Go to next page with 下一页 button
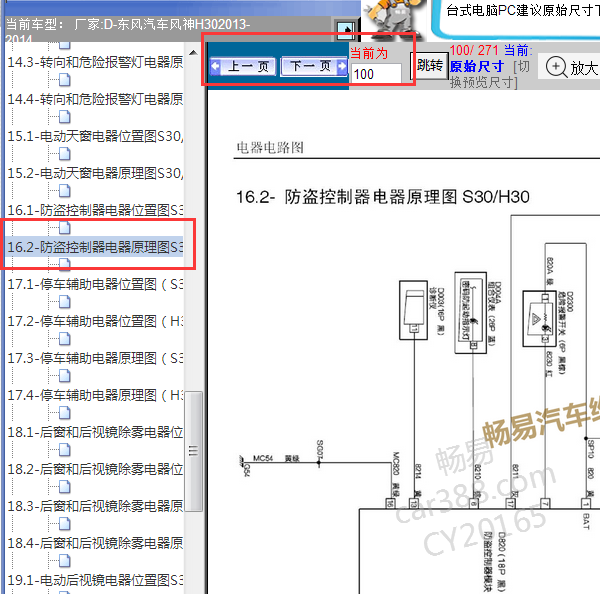 [x=314, y=67]
